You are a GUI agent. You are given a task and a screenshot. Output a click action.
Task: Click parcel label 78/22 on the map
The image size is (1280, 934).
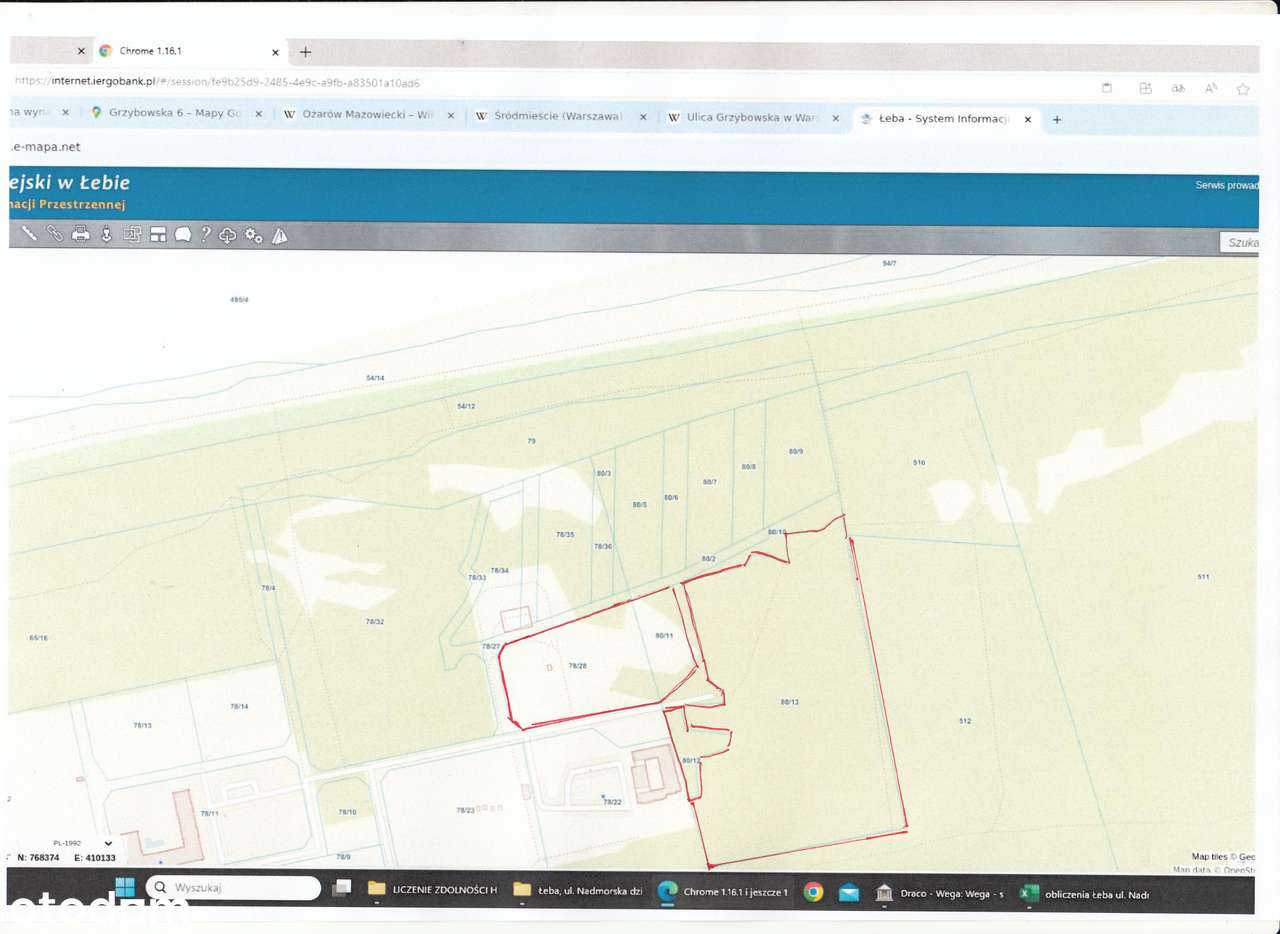pyautogui.click(x=612, y=802)
